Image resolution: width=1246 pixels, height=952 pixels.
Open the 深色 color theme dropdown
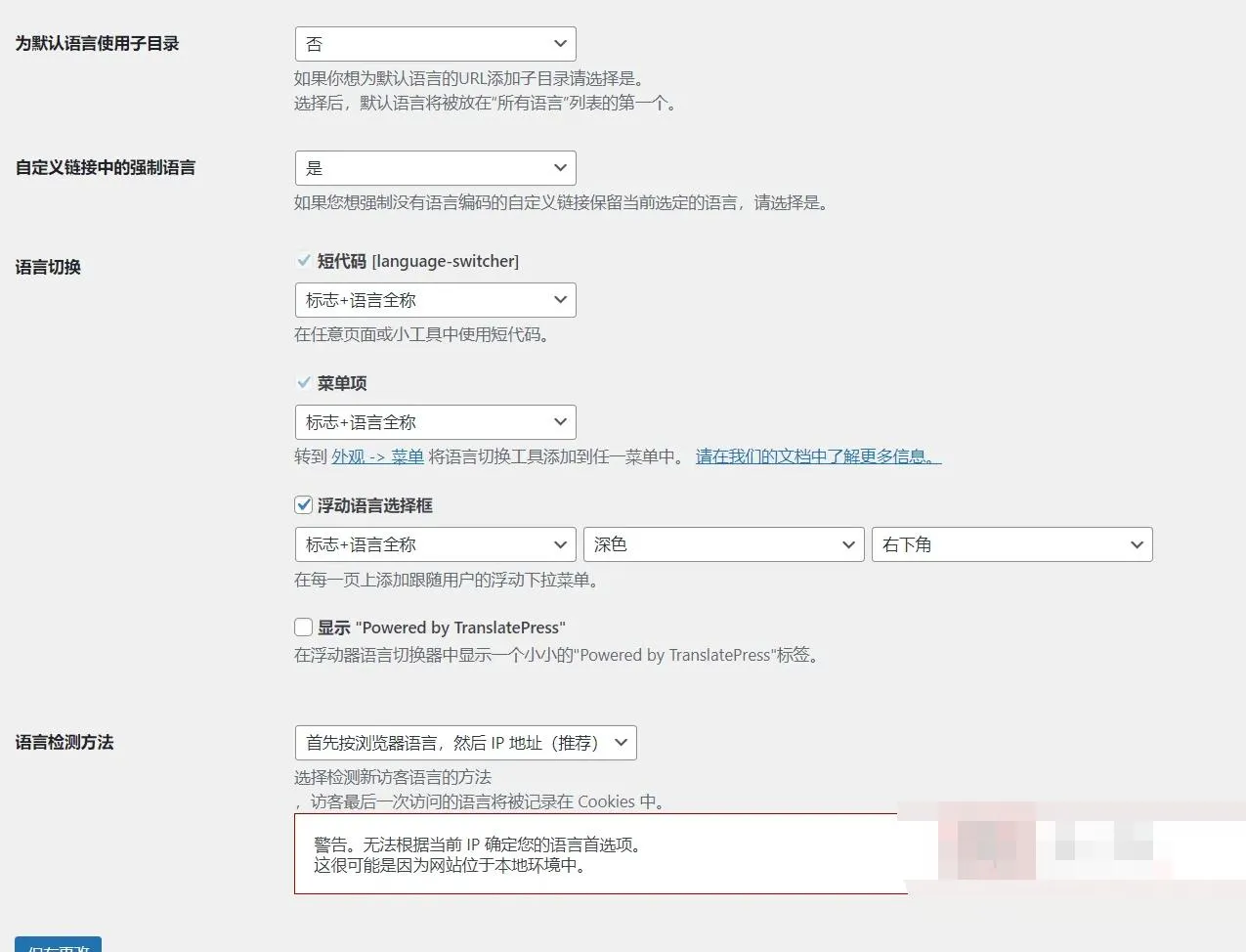(723, 544)
